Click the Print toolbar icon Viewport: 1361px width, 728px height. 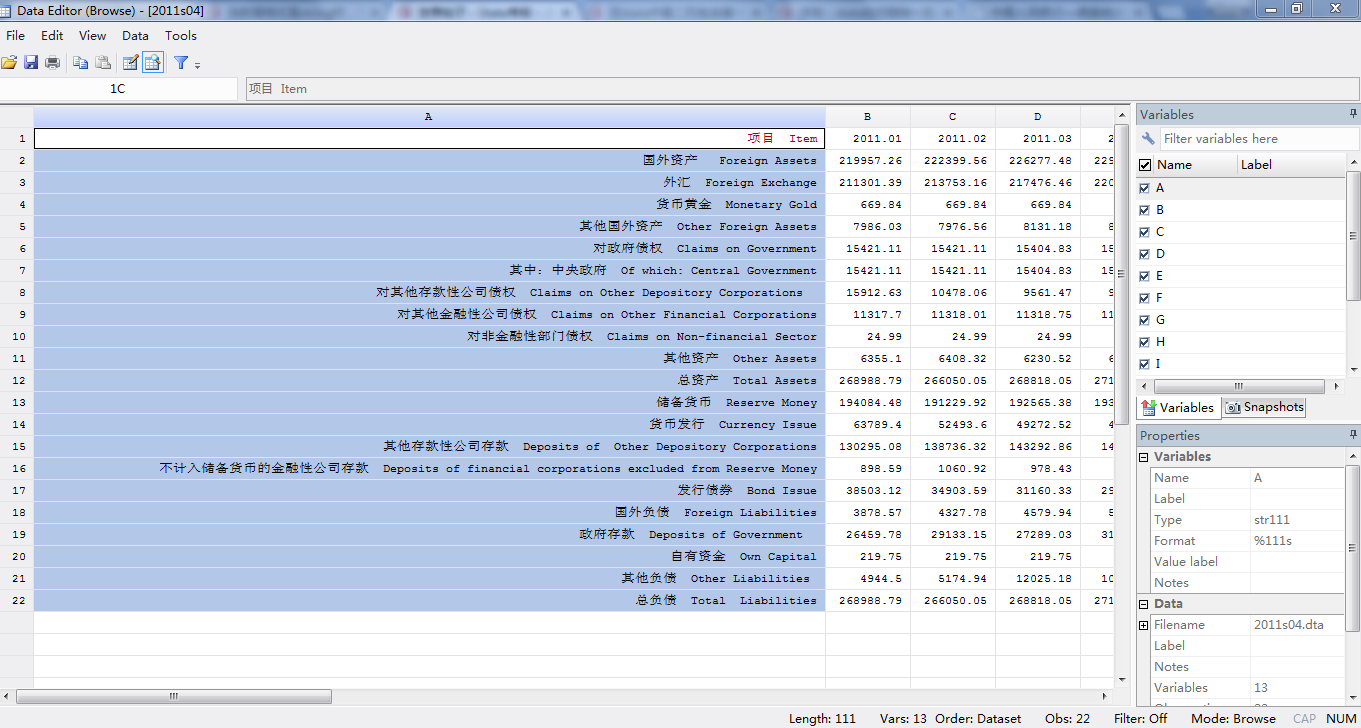tap(52, 63)
